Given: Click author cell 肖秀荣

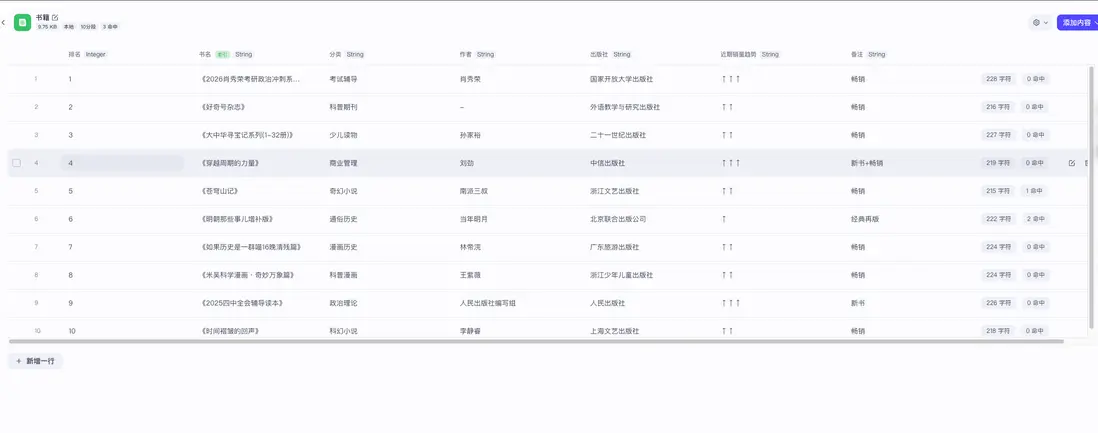Looking at the screenshot, I should (470, 79).
